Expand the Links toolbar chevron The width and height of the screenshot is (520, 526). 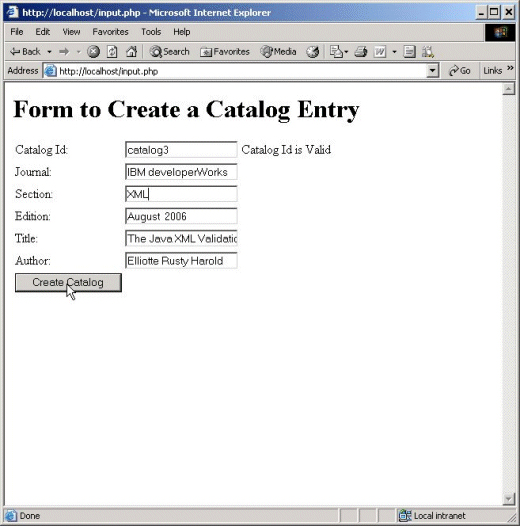(510, 68)
